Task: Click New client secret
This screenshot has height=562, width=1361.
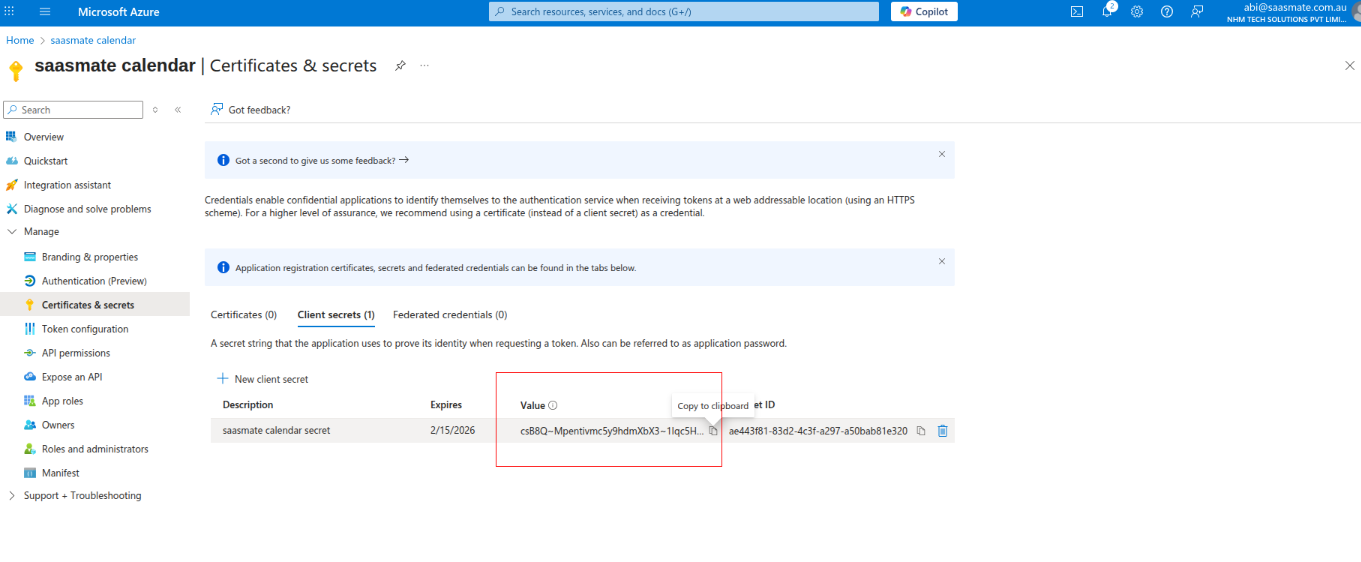Action: point(263,380)
